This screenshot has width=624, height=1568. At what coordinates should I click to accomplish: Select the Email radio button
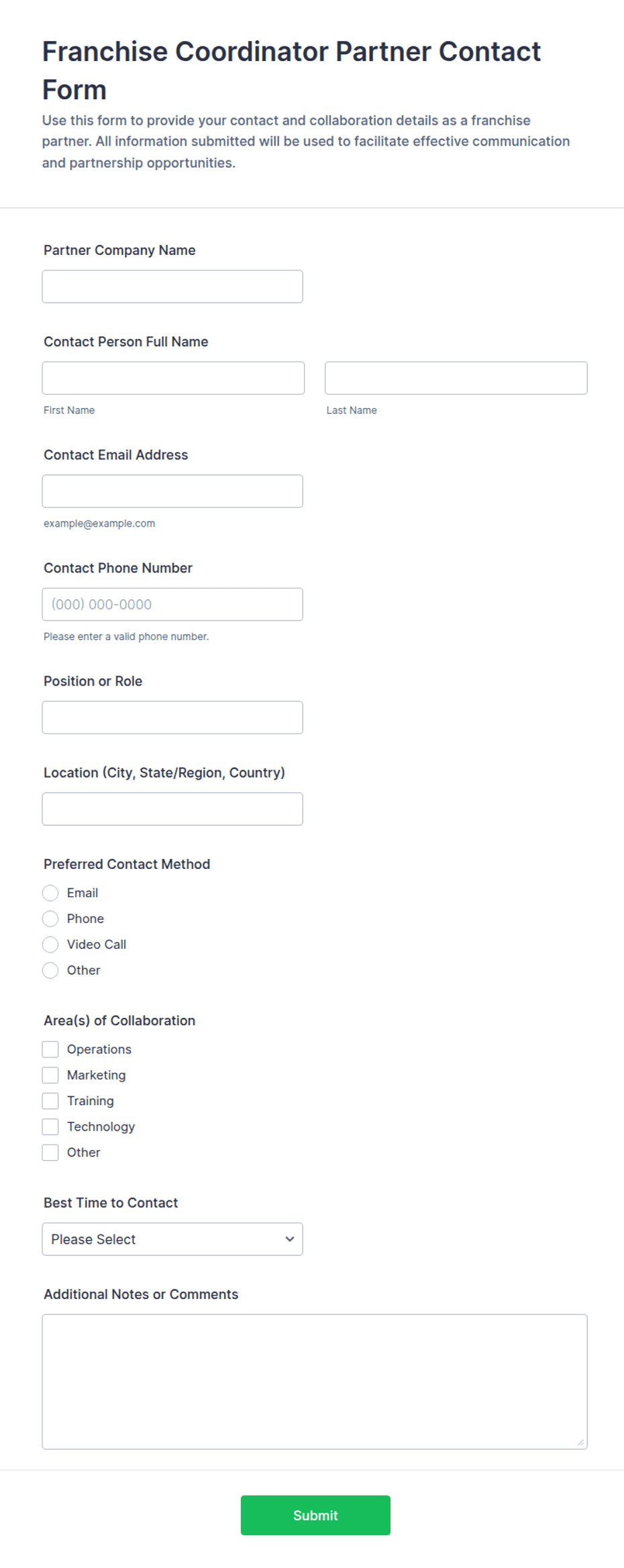pyautogui.click(x=50, y=893)
